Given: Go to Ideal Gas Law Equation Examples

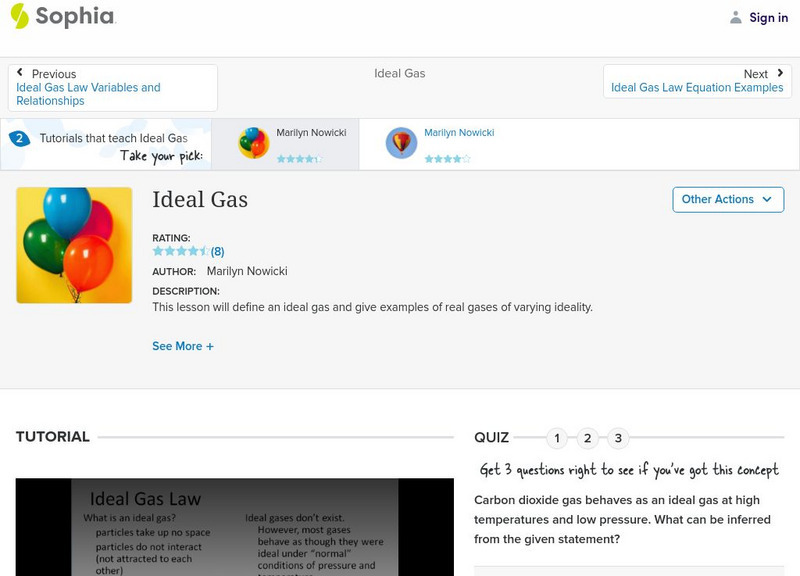Looking at the screenshot, I should click(x=697, y=88).
